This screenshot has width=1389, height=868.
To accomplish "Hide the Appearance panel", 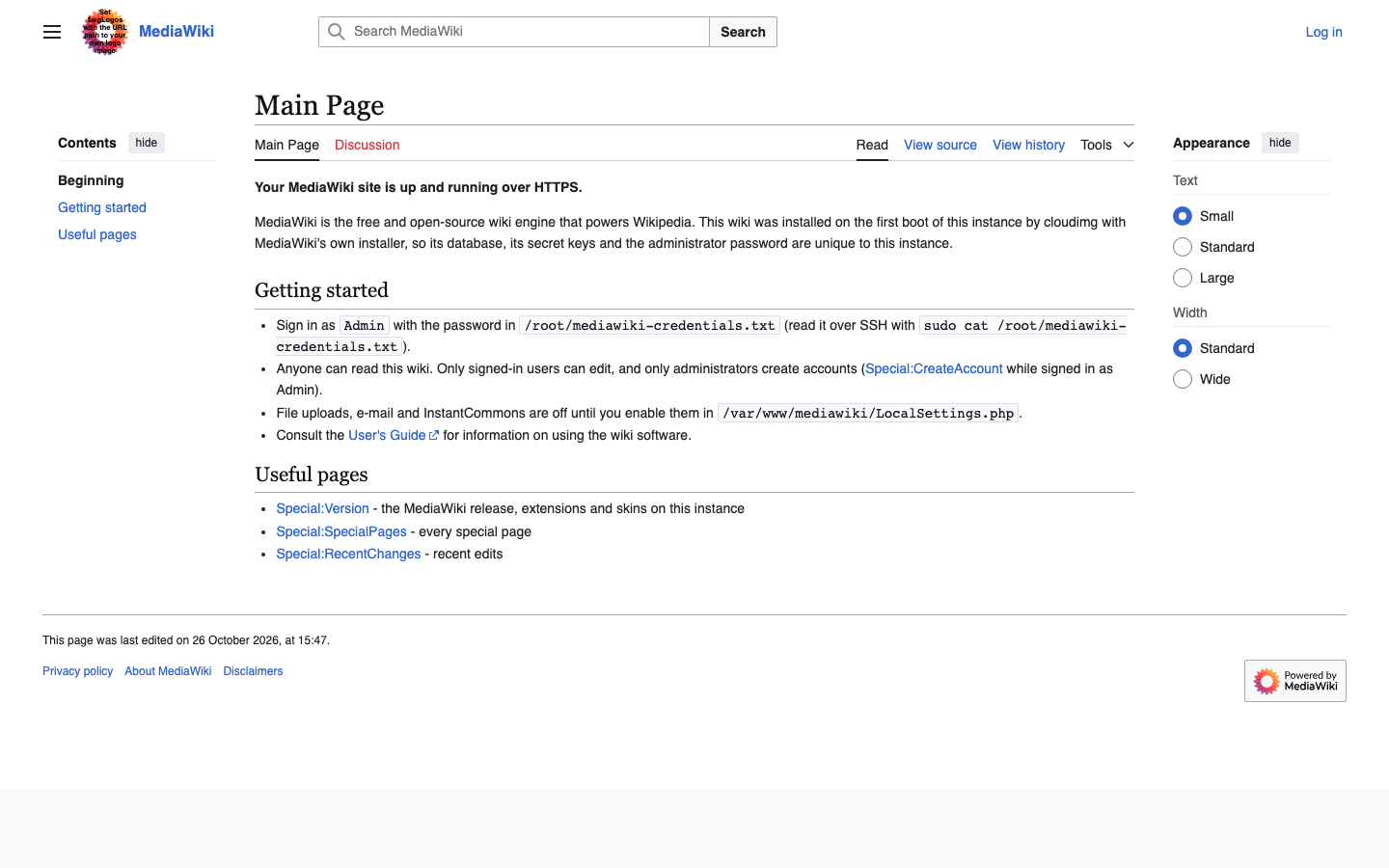I will pyautogui.click(x=1280, y=143).
